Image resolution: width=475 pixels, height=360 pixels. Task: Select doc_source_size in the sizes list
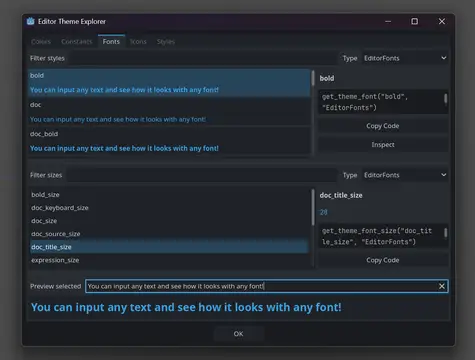(169, 234)
